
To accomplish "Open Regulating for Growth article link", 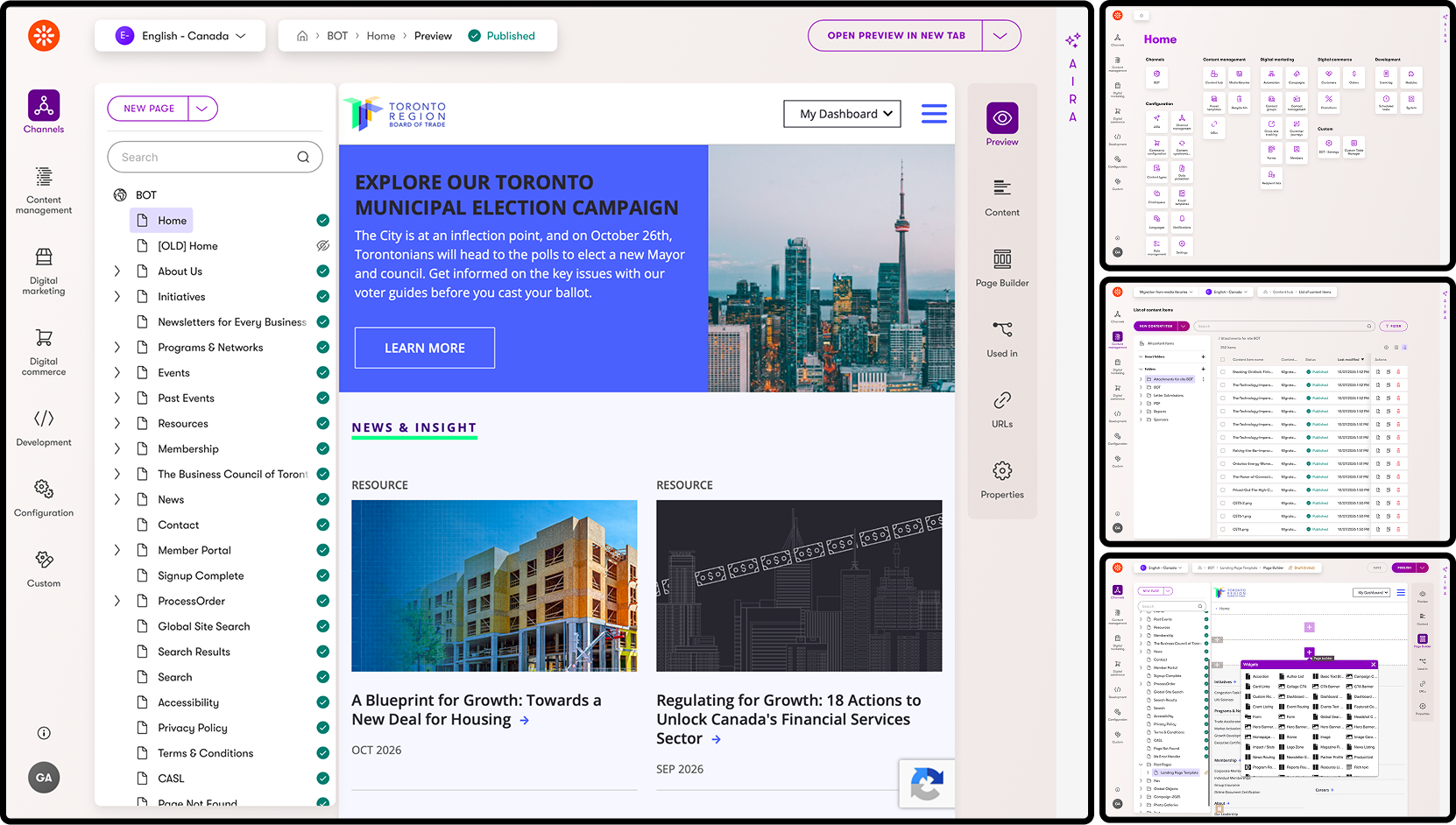I will pyautogui.click(x=788, y=719).
